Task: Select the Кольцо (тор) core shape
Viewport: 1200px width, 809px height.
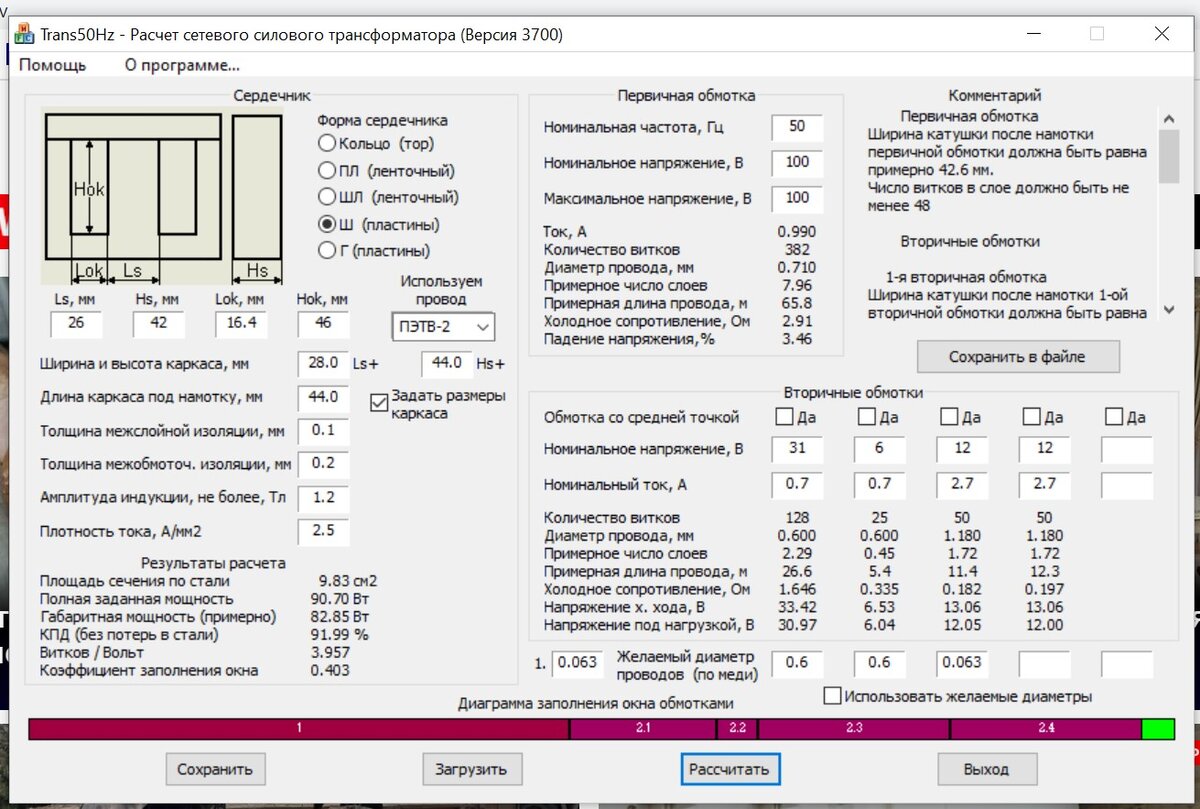Action: pos(375,144)
